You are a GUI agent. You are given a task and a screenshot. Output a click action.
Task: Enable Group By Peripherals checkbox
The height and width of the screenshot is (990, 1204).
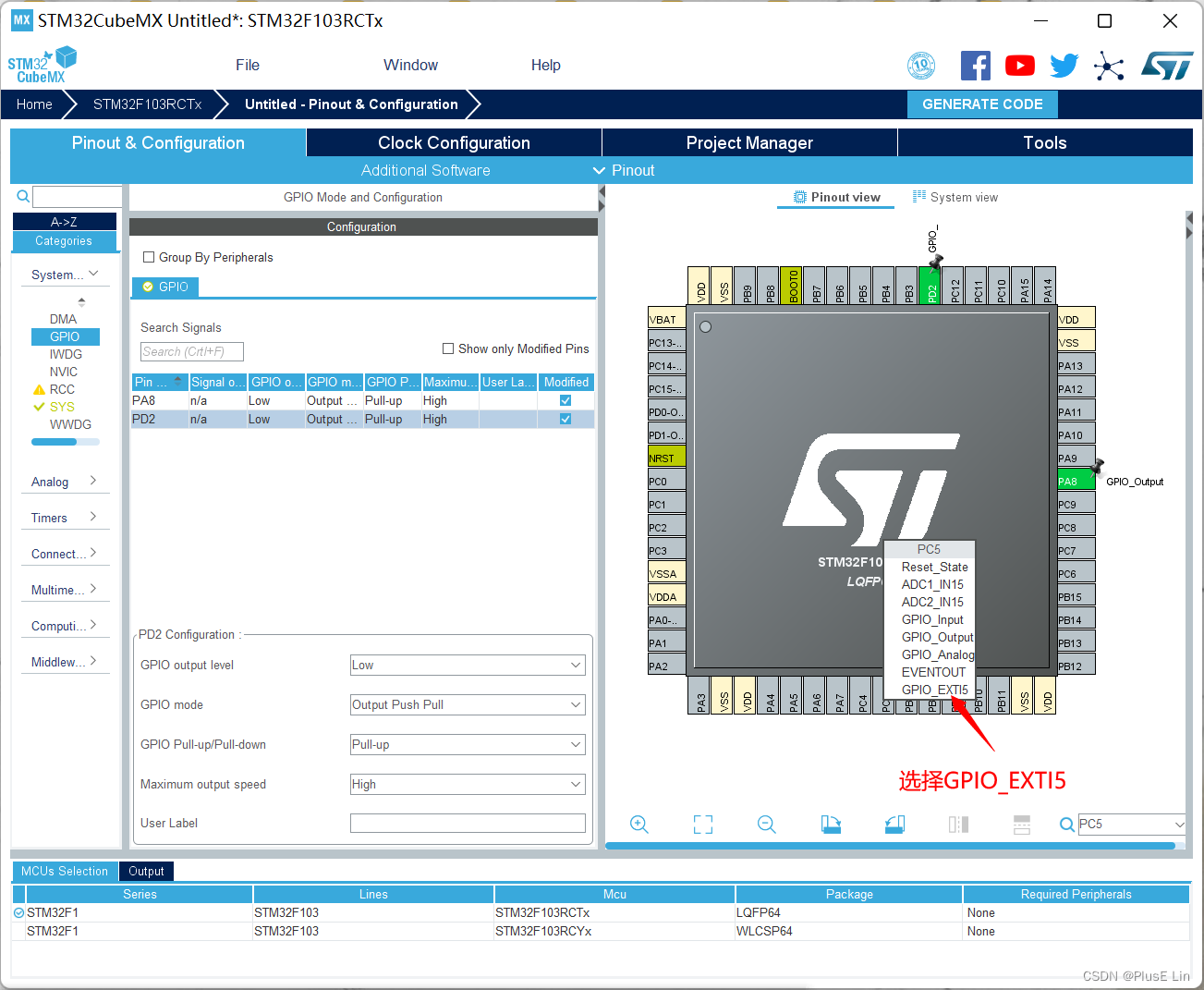click(149, 257)
